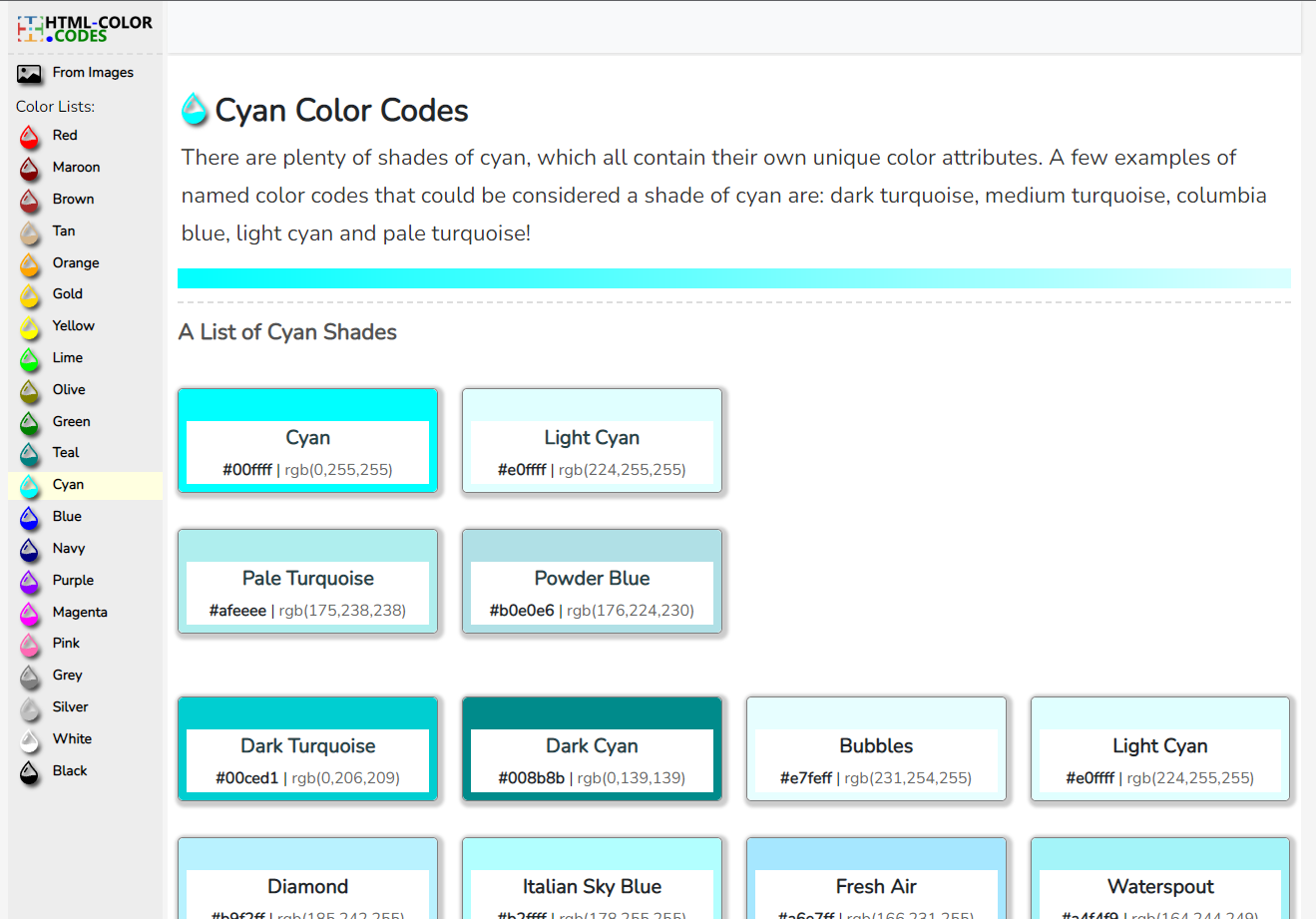
Task: Click the cyan droplet beside page heading
Action: (x=195, y=110)
